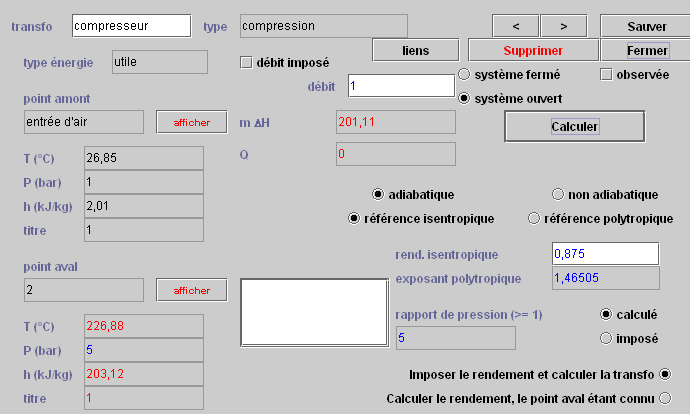
Task: Select 'Calculer le rendement, le point aval étant connu'
Action: click(x=665, y=398)
